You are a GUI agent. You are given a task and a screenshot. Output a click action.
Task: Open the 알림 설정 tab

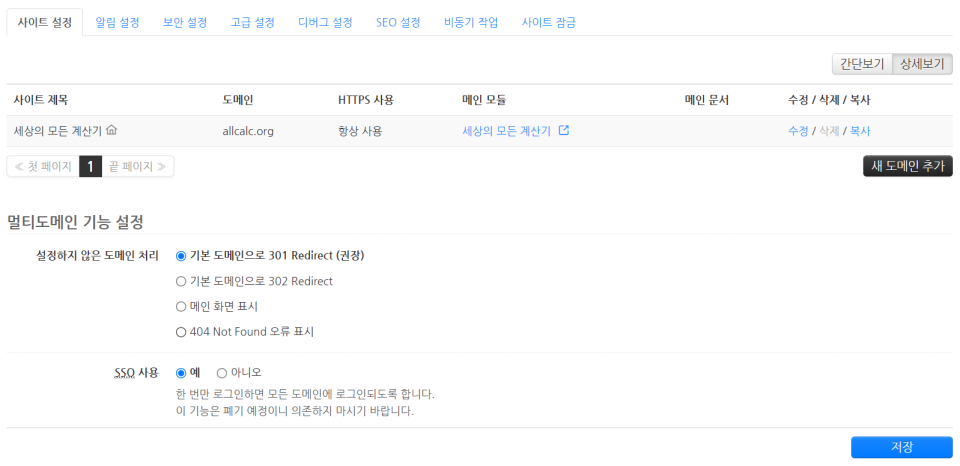[117, 22]
